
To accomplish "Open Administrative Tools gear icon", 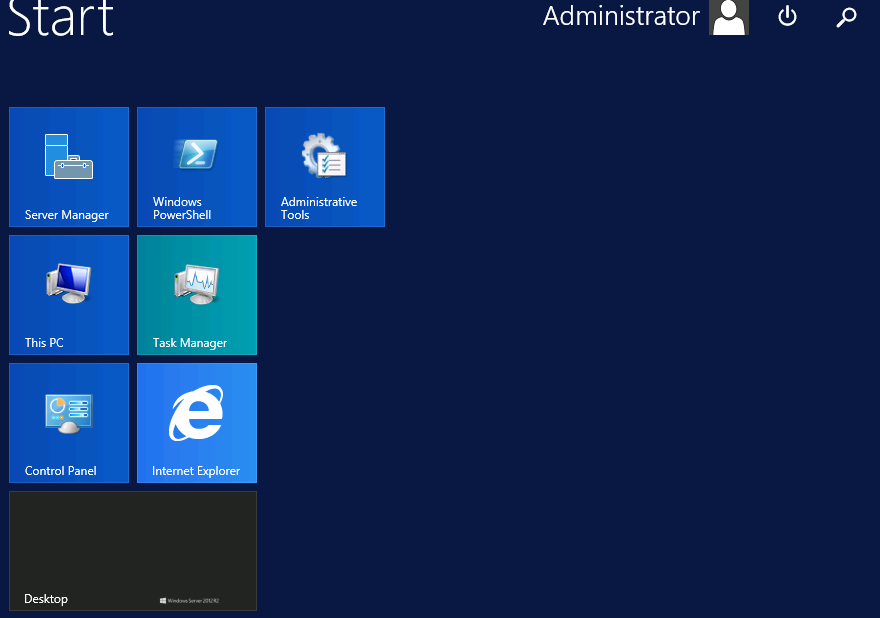I will (324, 156).
